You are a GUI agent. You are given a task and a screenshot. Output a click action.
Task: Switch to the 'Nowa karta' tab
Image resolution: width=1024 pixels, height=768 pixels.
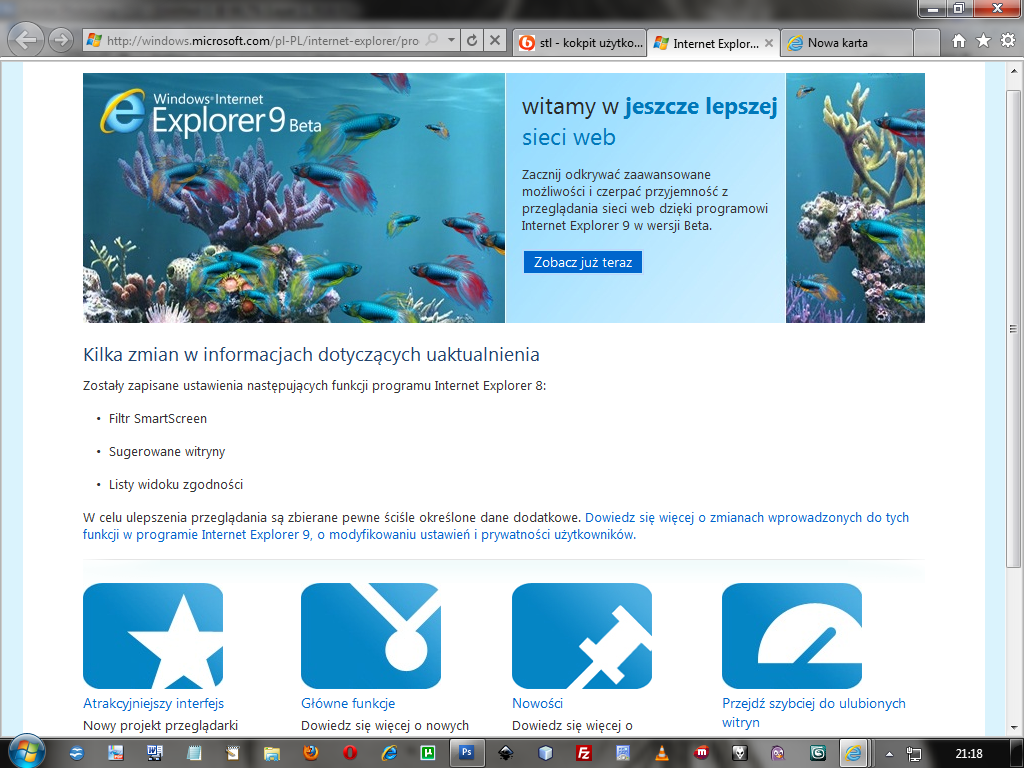point(846,43)
